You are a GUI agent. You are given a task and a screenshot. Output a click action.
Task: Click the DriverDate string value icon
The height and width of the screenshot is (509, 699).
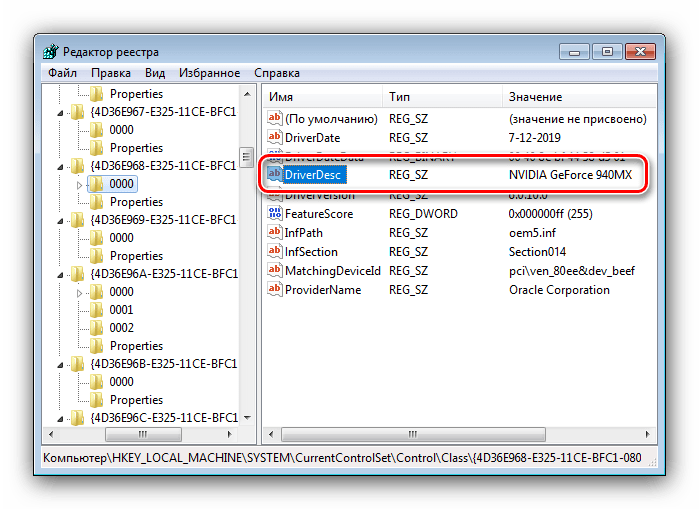[275, 136]
